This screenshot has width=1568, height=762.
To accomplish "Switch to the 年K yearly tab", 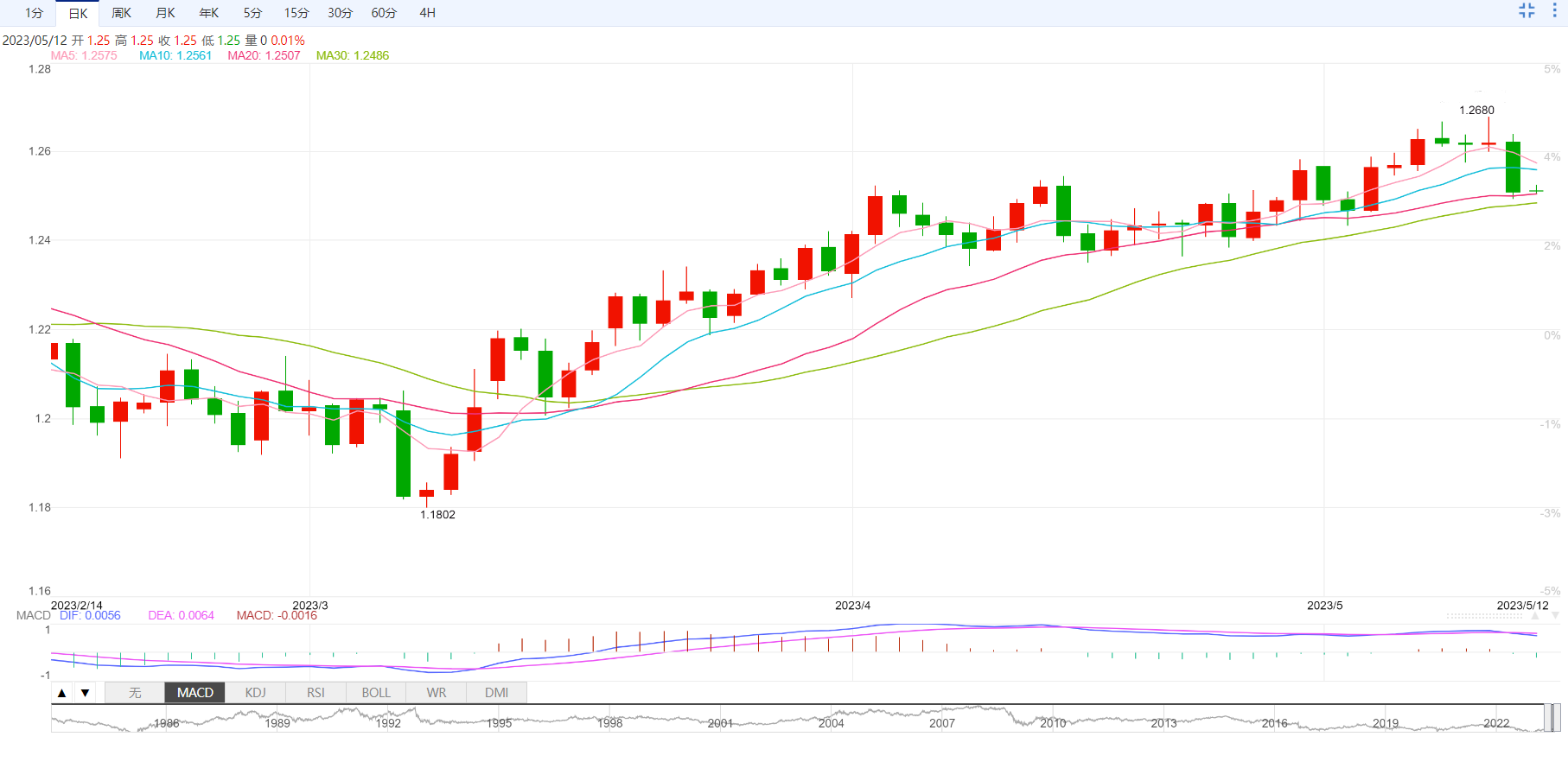I will point(209,13).
